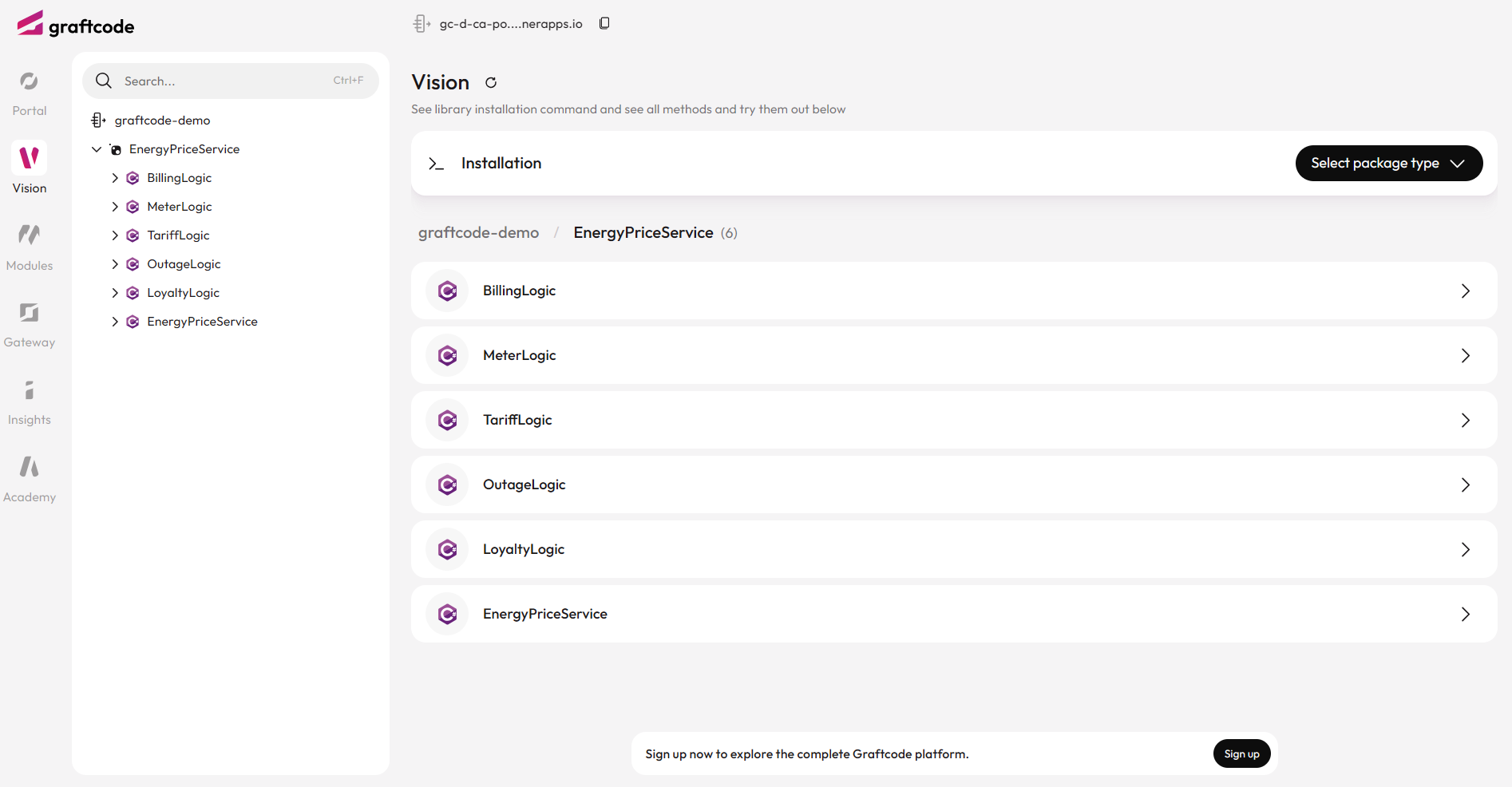The width and height of the screenshot is (1512, 787).
Task: Click the MeterLogic class icon in the tree
Action: (133, 207)
